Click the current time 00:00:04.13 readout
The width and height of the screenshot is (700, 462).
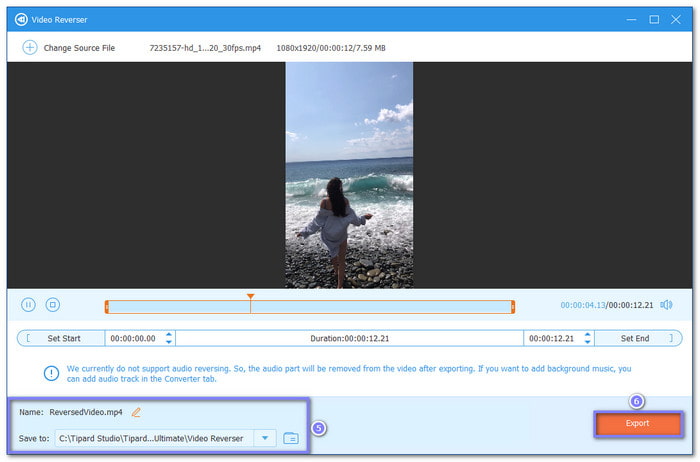click(583, 305)
